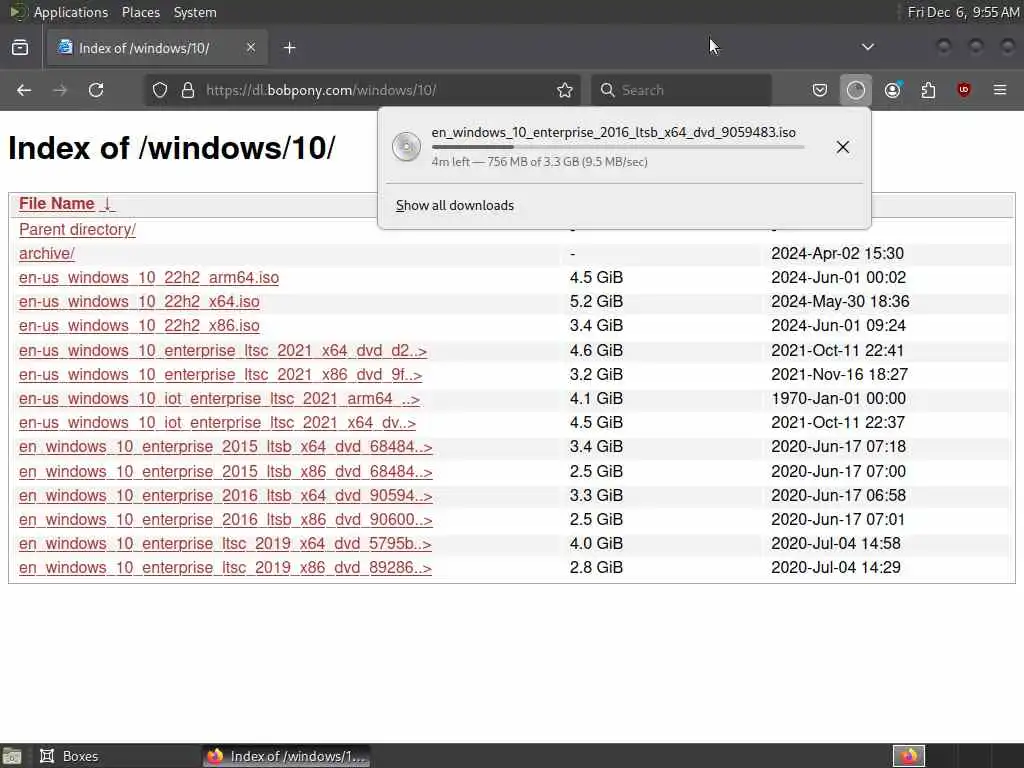
Task: Download en-us_windows_10_22h2_x86.iso
Action: (139, 326)
